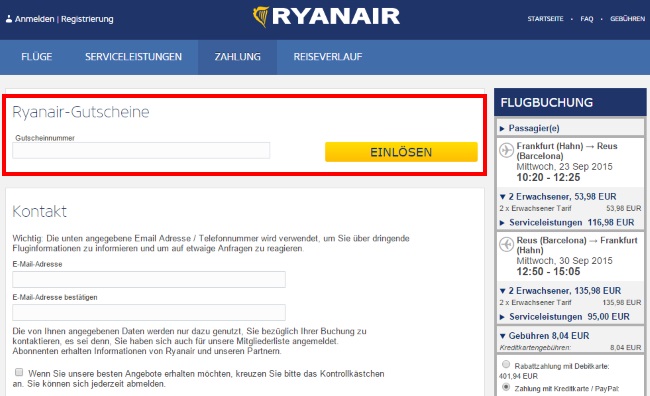This screenshot has height=396, width=650.
Task: Focus the E-Mail-Adresse field
Action: point(149,279)
